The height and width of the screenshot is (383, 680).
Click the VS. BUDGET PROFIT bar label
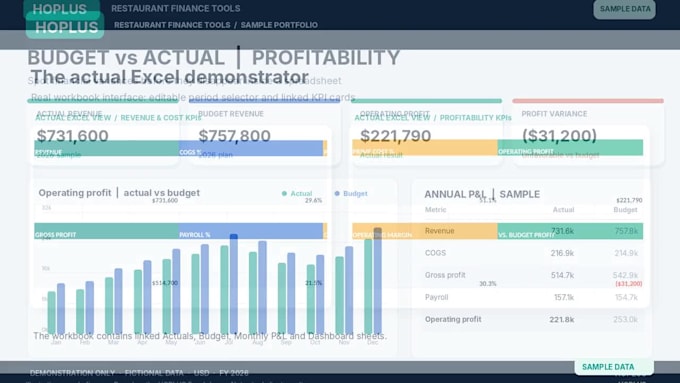click(526, 235)
